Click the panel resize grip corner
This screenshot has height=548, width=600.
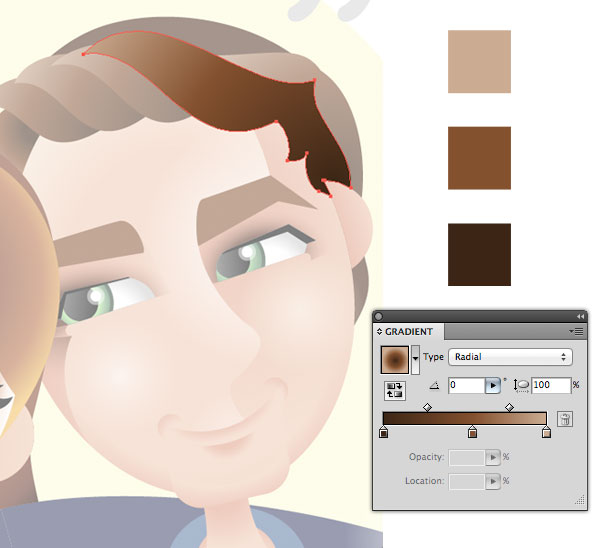tap(580, 500)
